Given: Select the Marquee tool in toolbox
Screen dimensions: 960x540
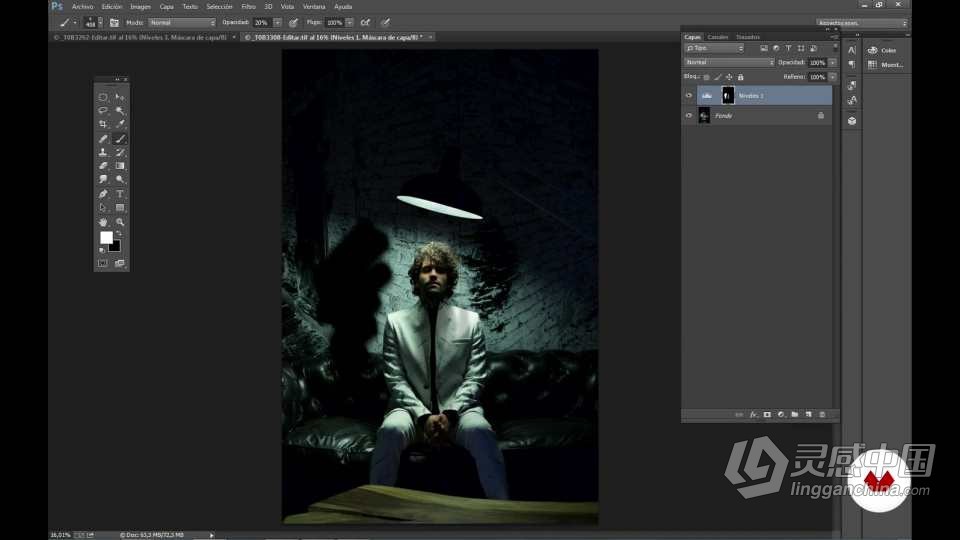Looking at the screenshot, I should point(103,97).
